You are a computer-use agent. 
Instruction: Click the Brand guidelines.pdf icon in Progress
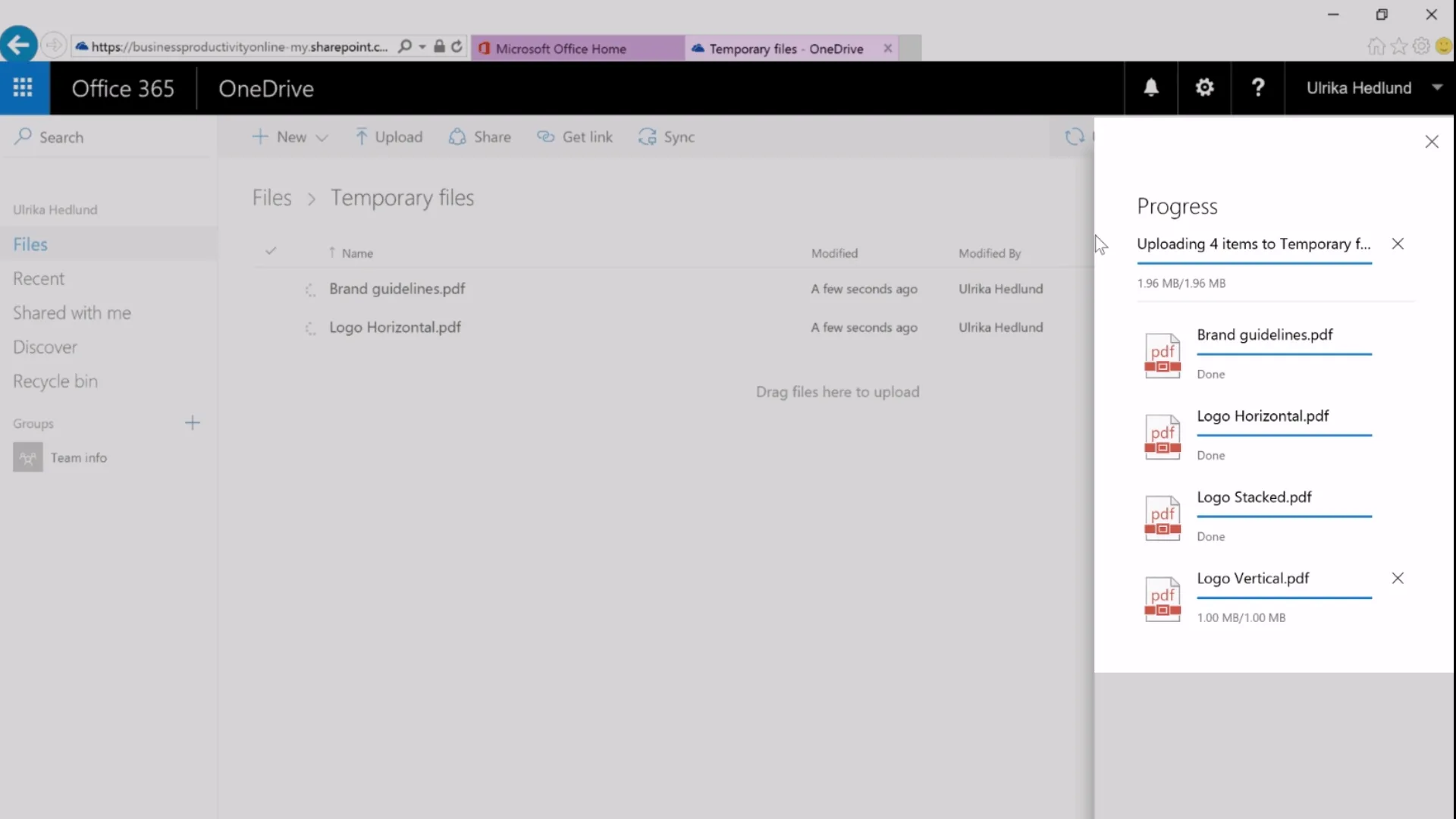click(x=1163, y=356)
